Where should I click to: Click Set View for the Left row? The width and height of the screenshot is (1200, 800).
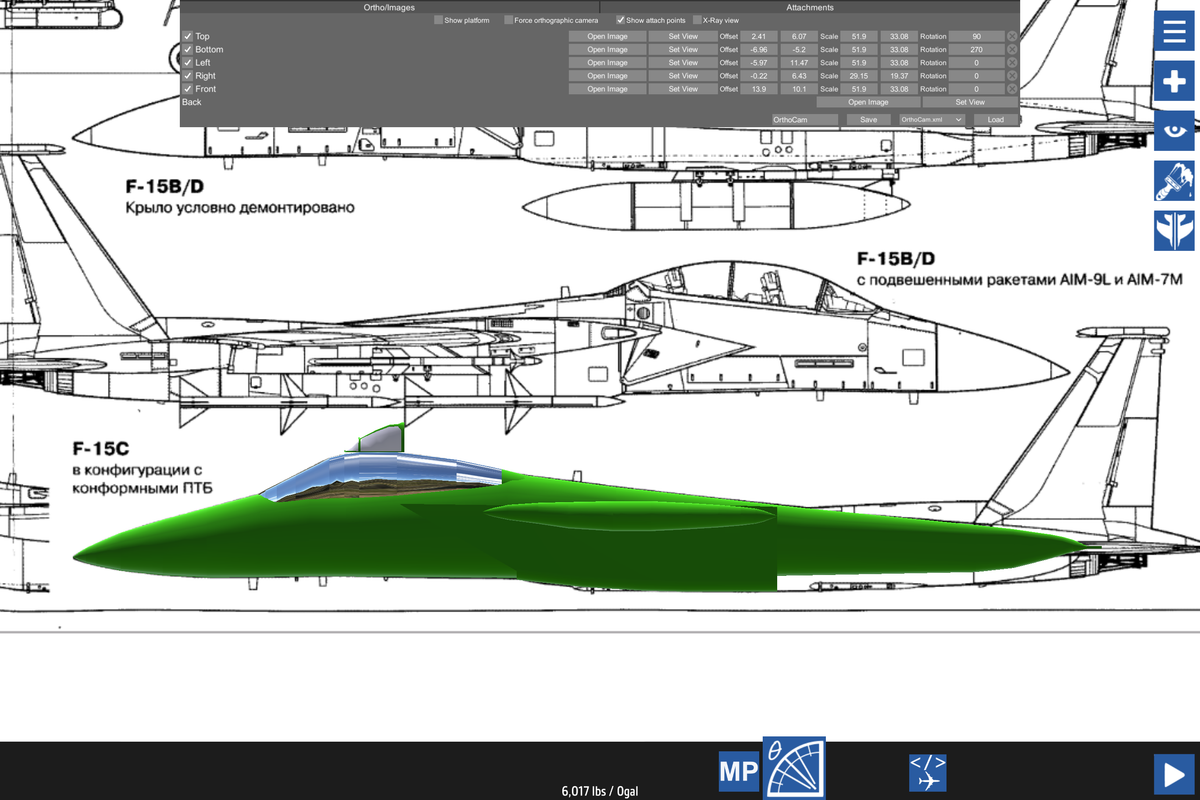[683, 62]
